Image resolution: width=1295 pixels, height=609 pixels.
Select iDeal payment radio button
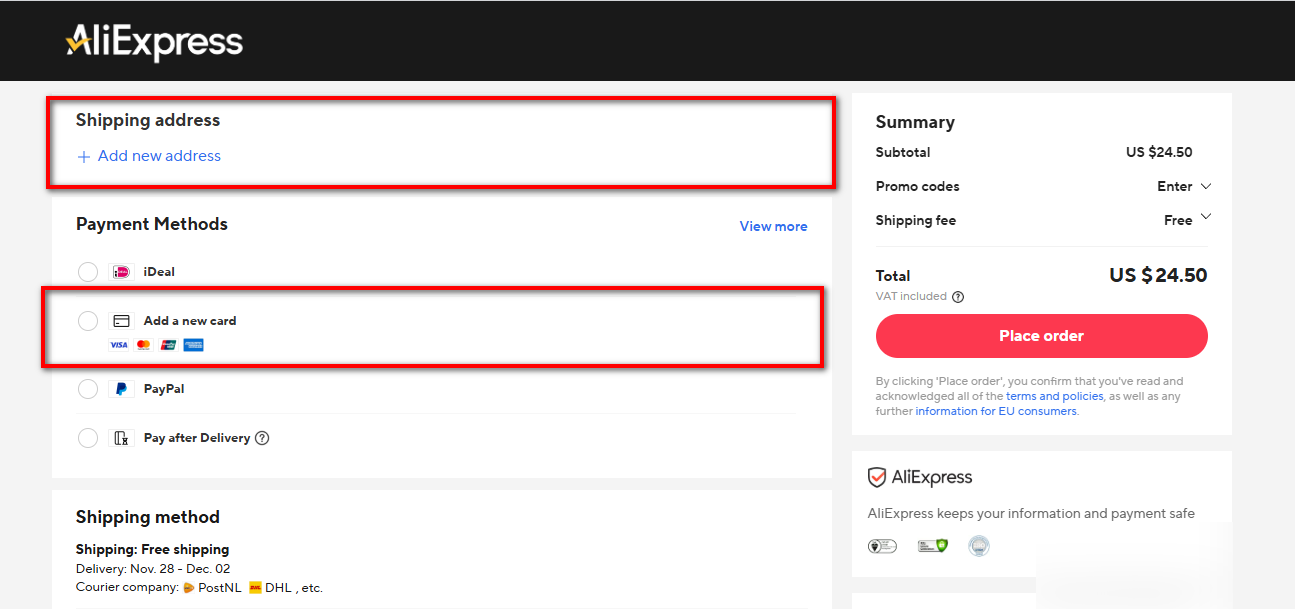(x=88, y=272)
